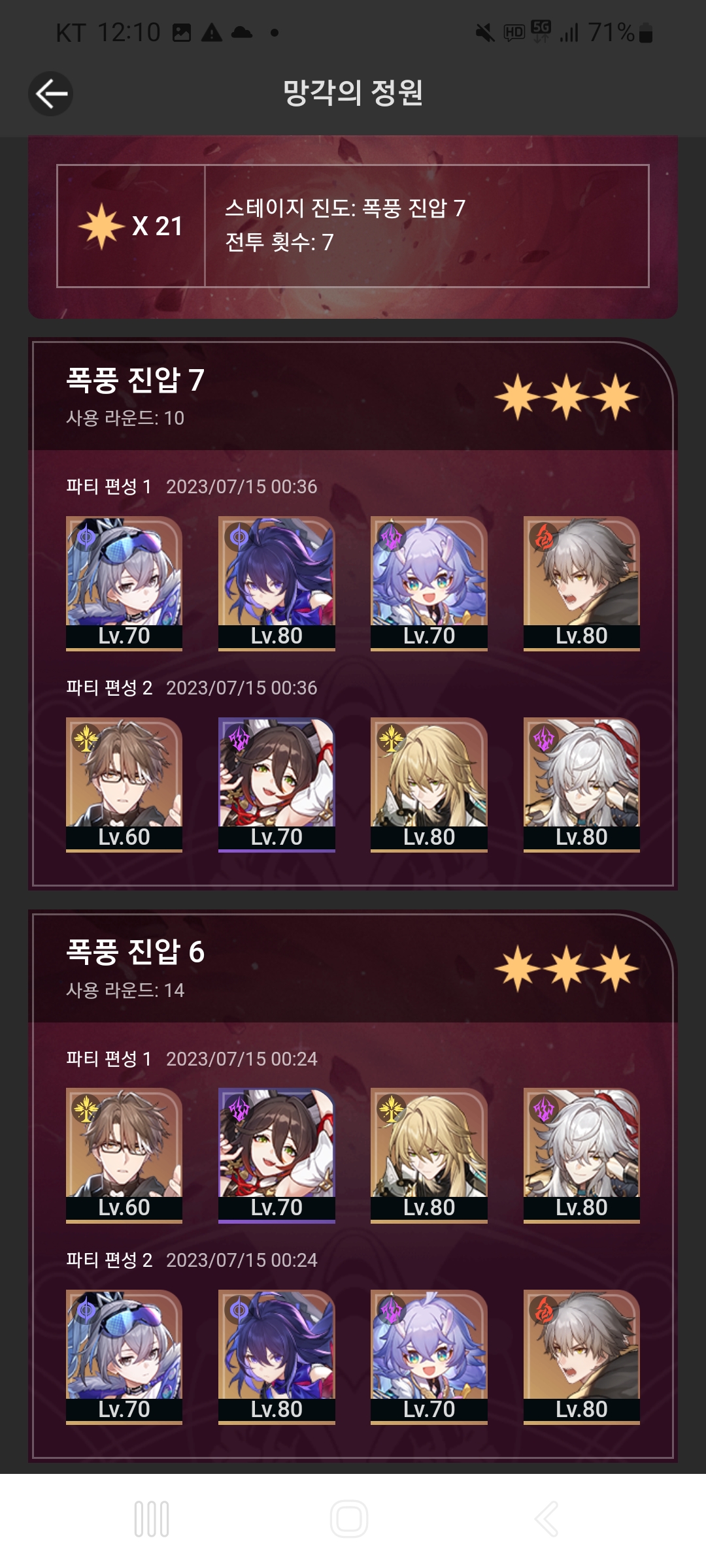Select blonde Lv.80 character in 폭풍 진압 7 party 2
706x1568 pixels.
(x=429, y=785)
